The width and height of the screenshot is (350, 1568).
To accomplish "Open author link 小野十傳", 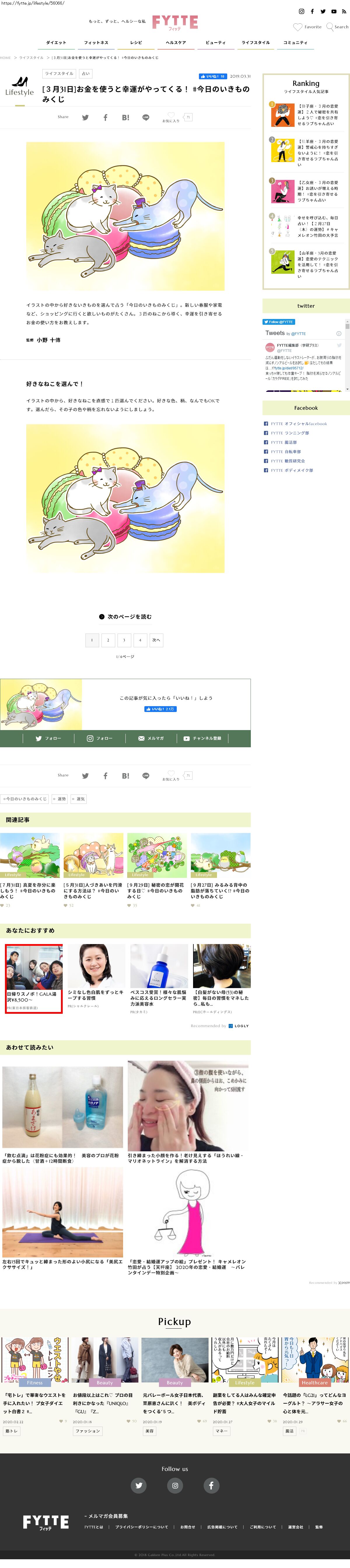I will (49, 340).
